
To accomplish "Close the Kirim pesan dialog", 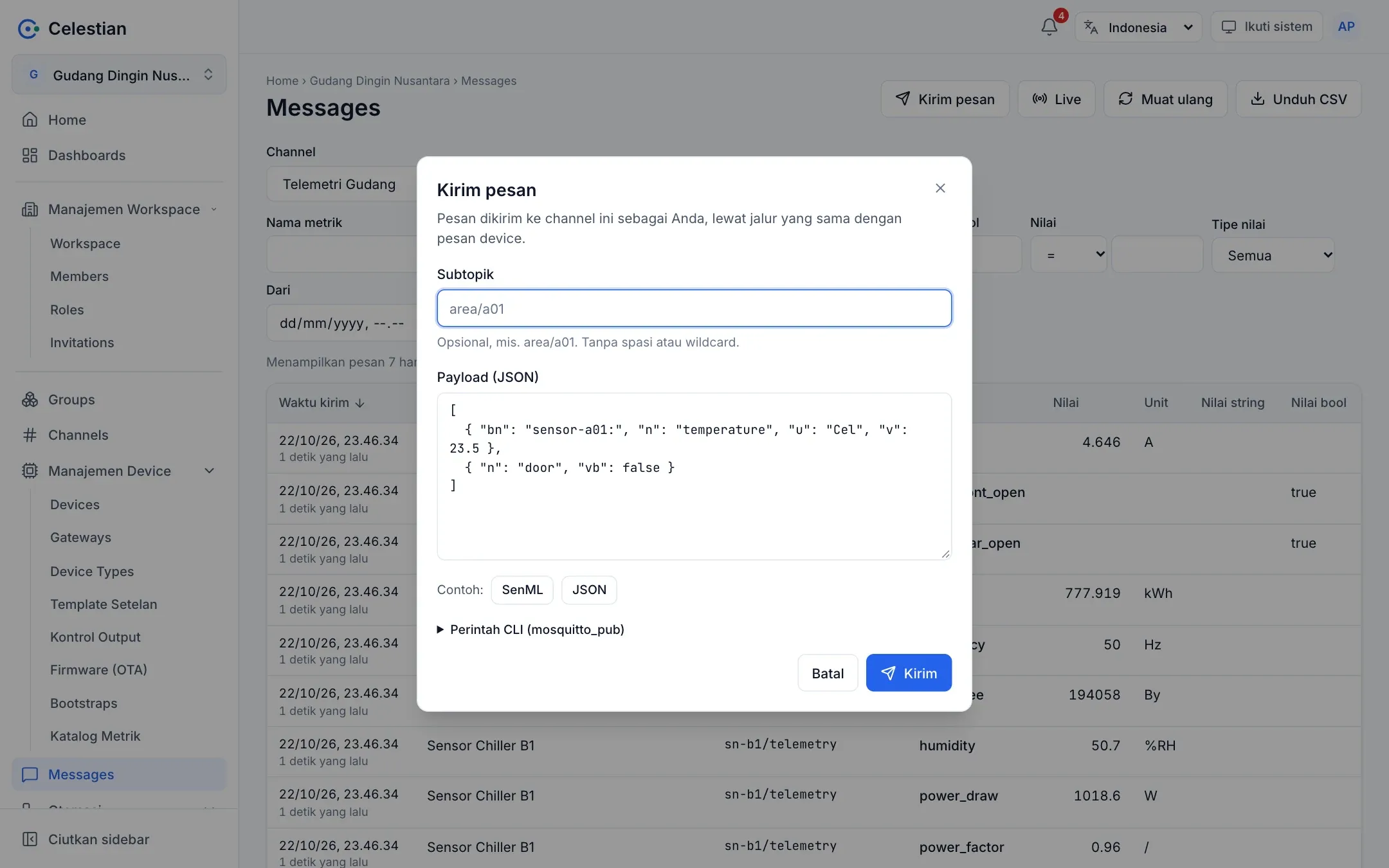I will (940, 188).
